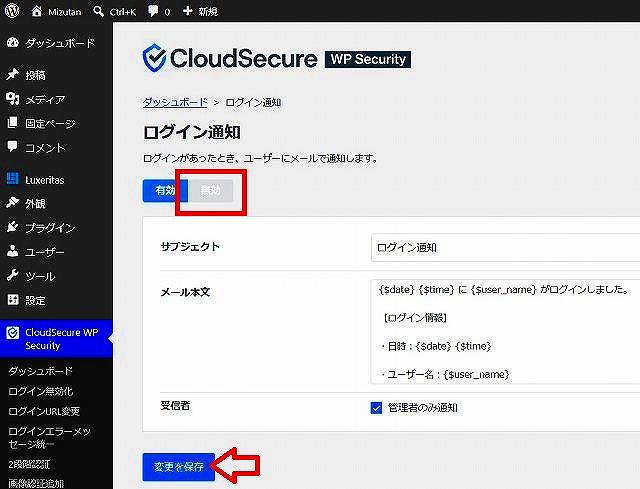Open the メディア menu
Screen dimensions: 640x489
[45, 99]
